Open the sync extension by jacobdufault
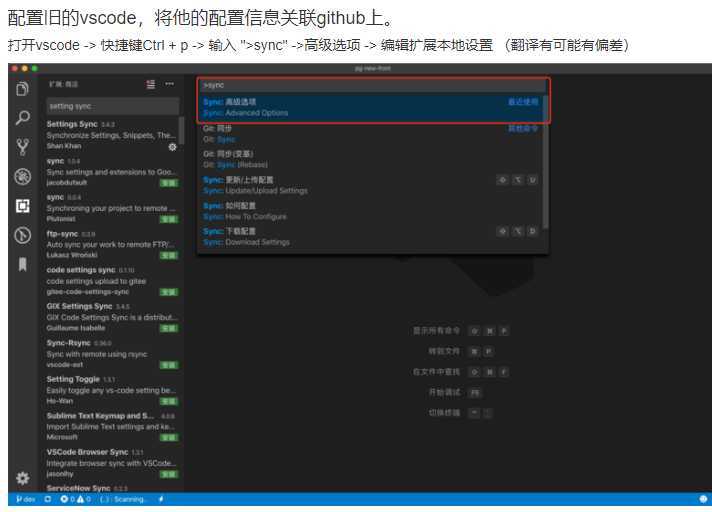This screenshot has width=712, height=512. (113, 172)
